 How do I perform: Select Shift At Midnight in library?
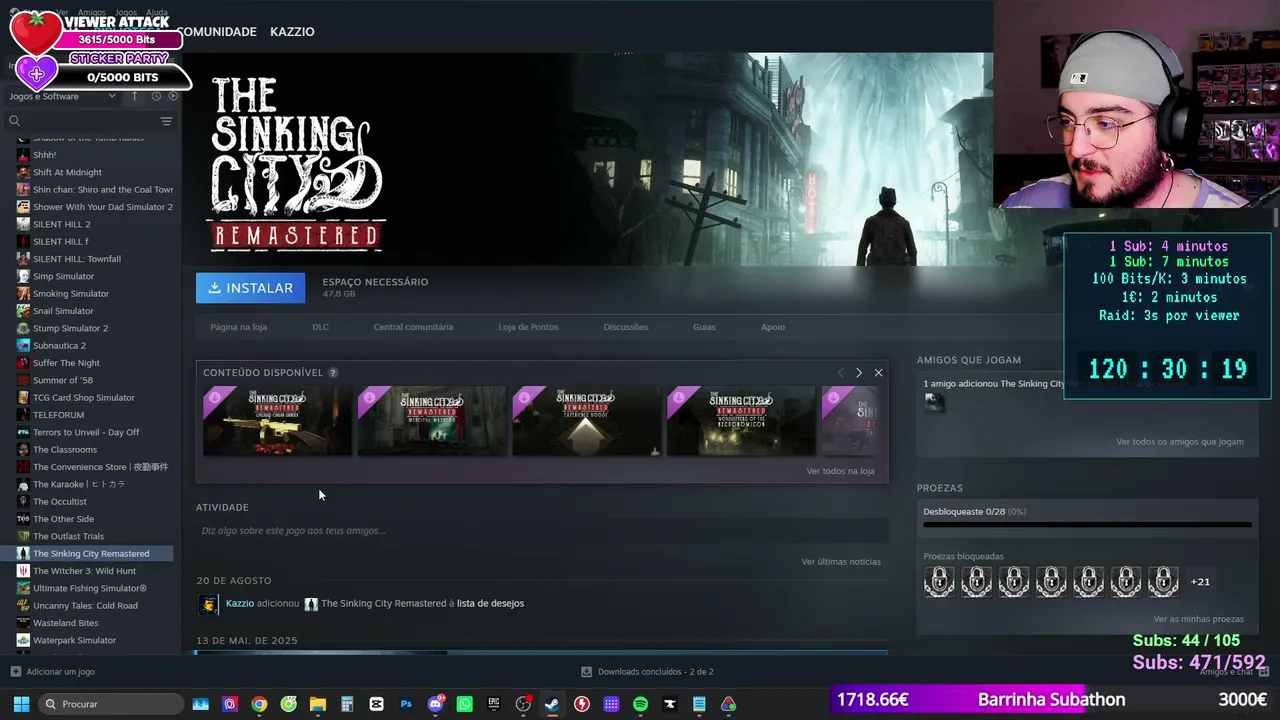tap(67, 172)
